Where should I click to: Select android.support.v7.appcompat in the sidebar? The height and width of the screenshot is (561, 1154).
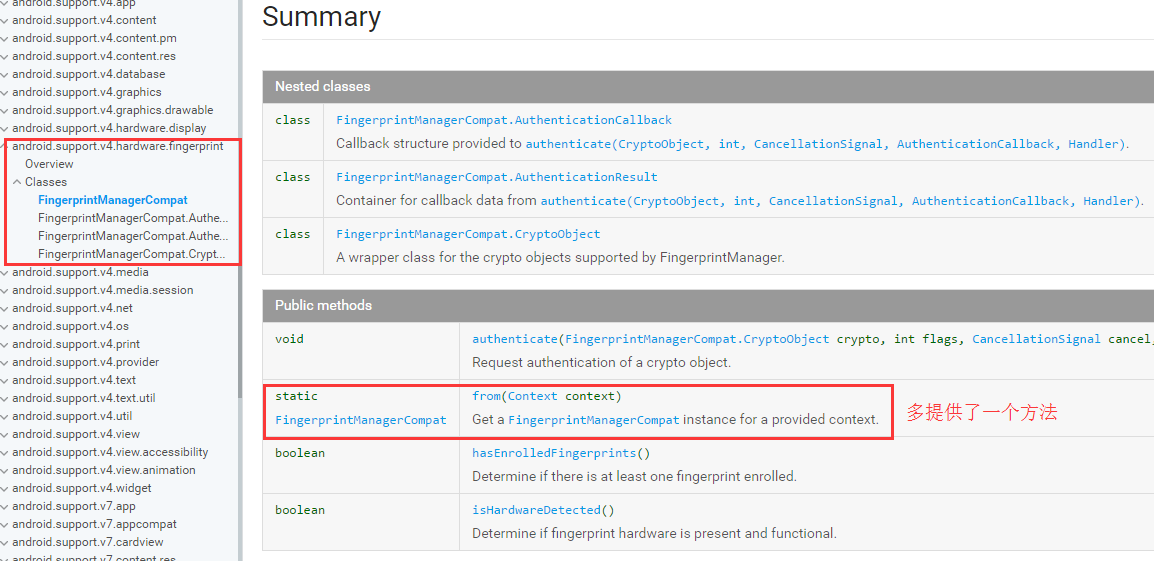[x=94, y=524]
